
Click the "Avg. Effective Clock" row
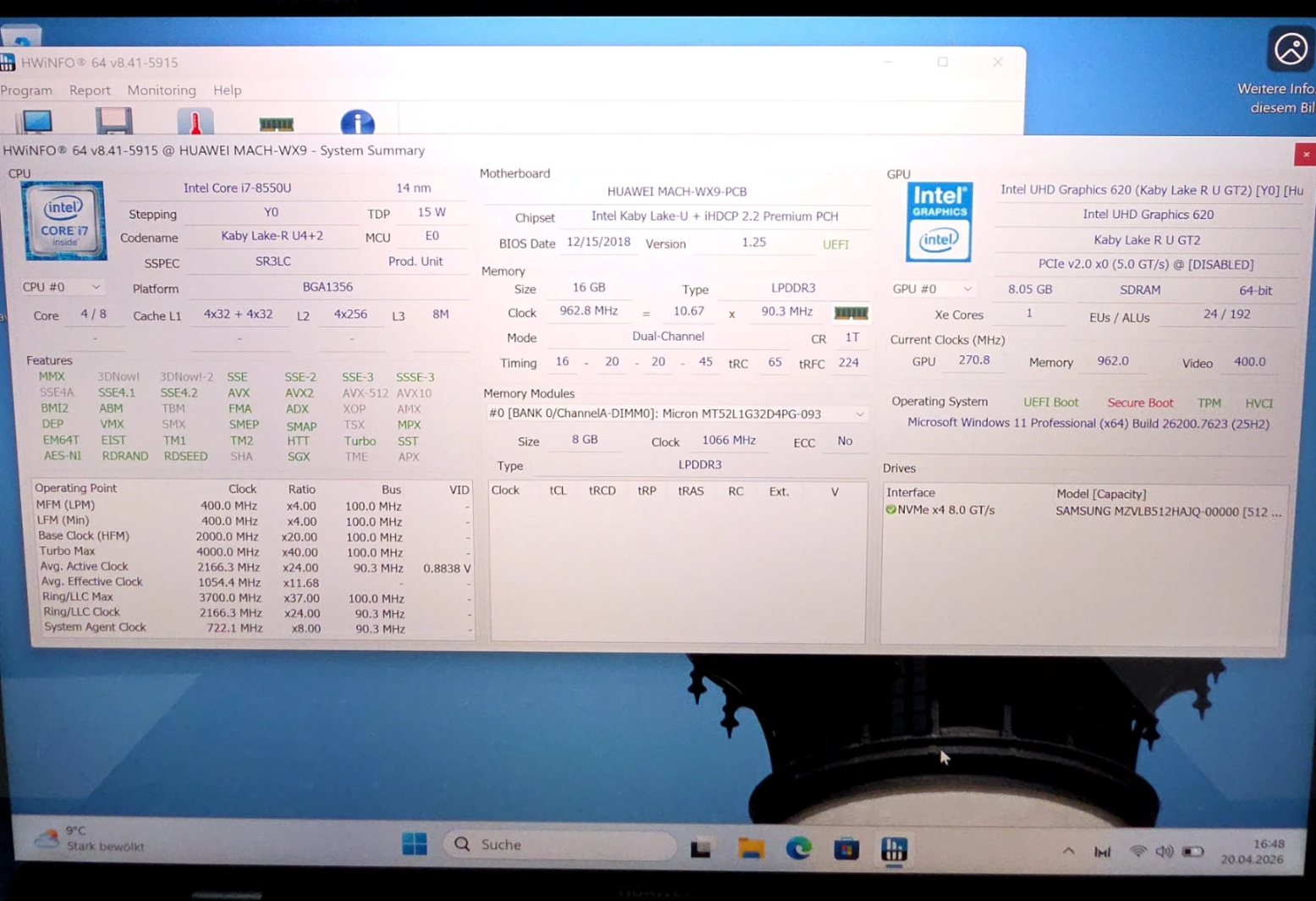pyautogui.click(x=253, y=582)
